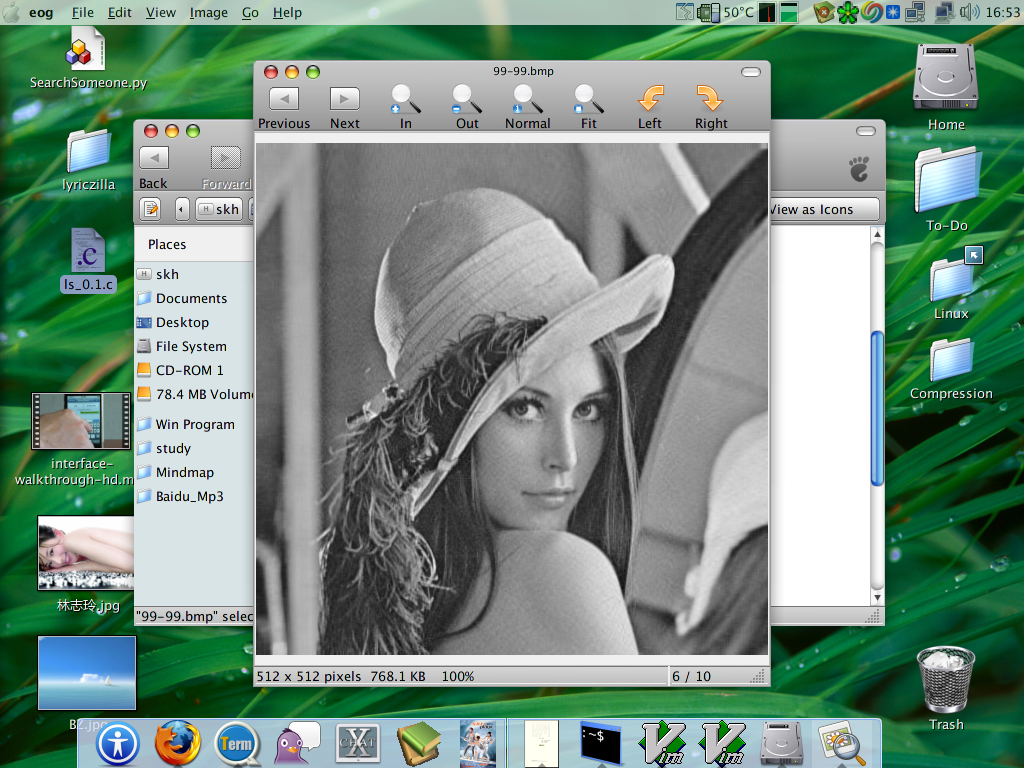Zoom Out of the image
The image size is (1024, 768).
point(467,107)
